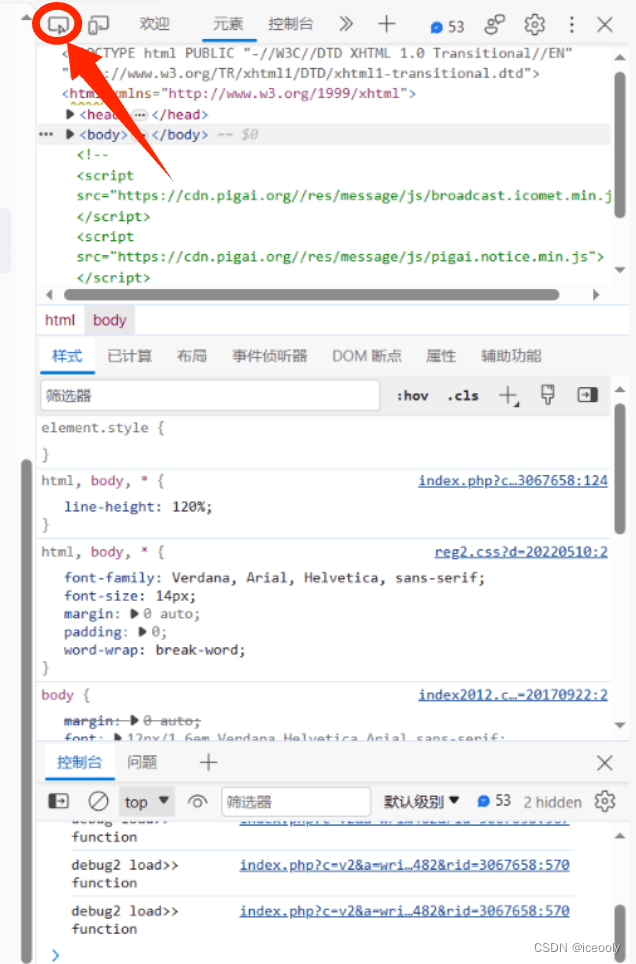Expand the strikethrough margin shorthand in body rule
This screenshot has height=964, width=636.
click(x=135, y=720)
